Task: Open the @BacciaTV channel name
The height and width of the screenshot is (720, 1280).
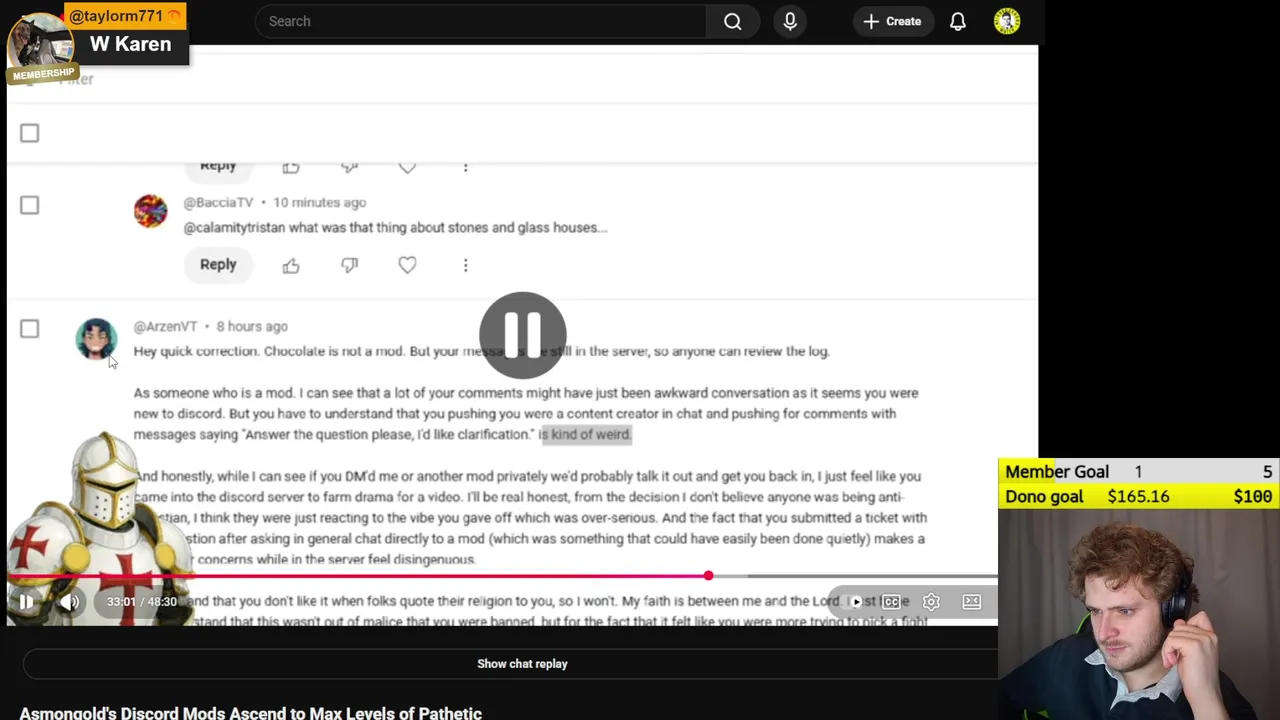Action: (218, 202)
